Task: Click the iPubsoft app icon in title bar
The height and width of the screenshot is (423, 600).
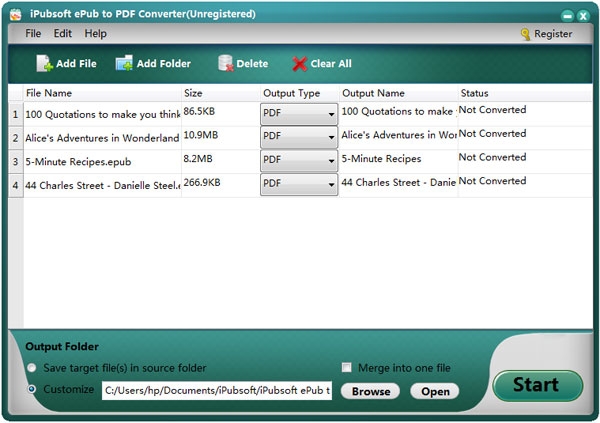Action: pyautogui.click(x=16, y=15)
